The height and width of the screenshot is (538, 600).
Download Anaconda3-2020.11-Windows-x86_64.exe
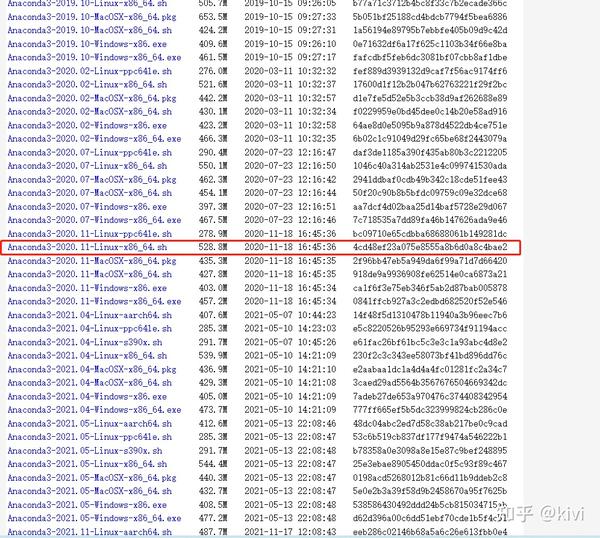tap(94, 302)
